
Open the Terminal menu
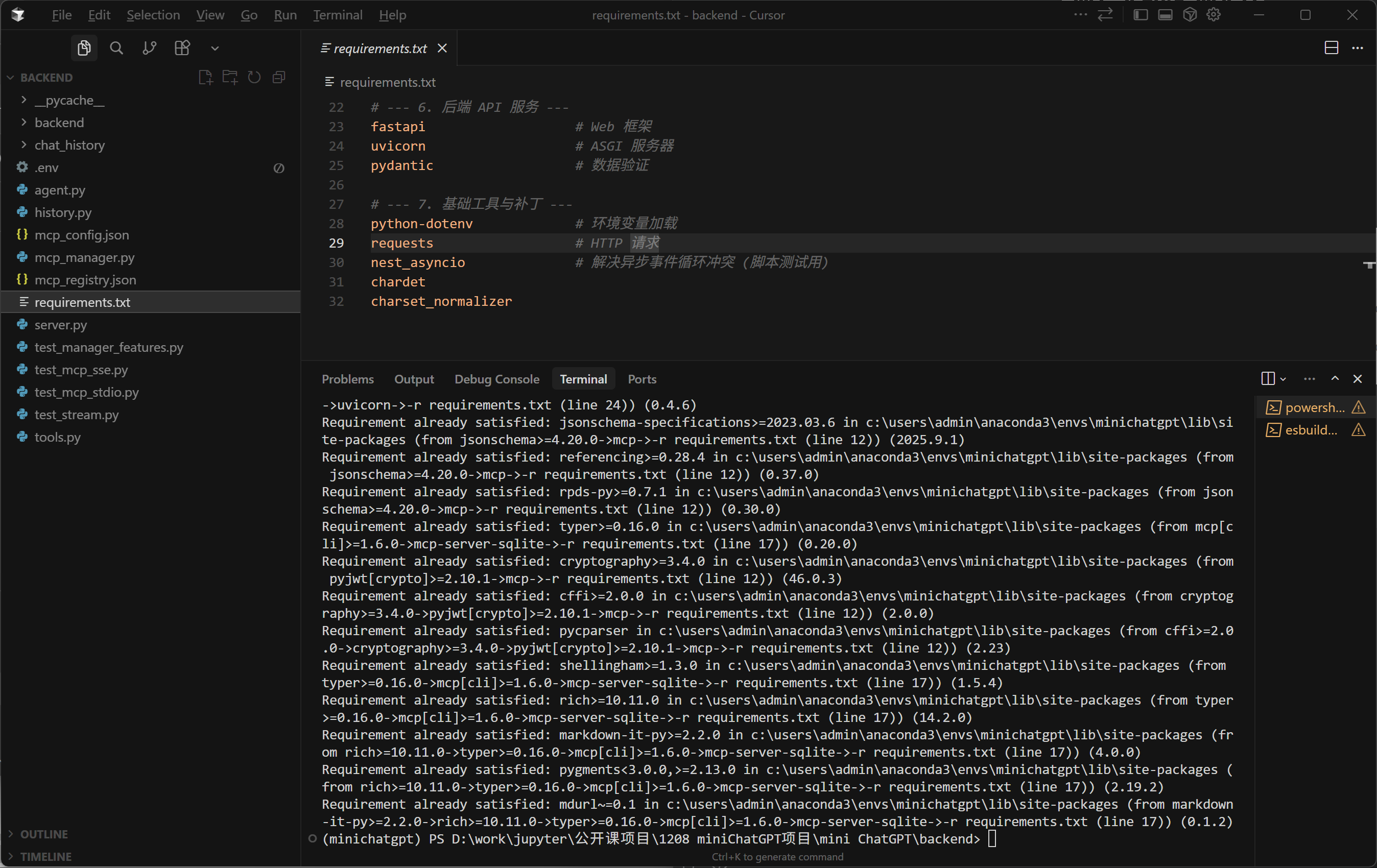click(x=338, y=15)
